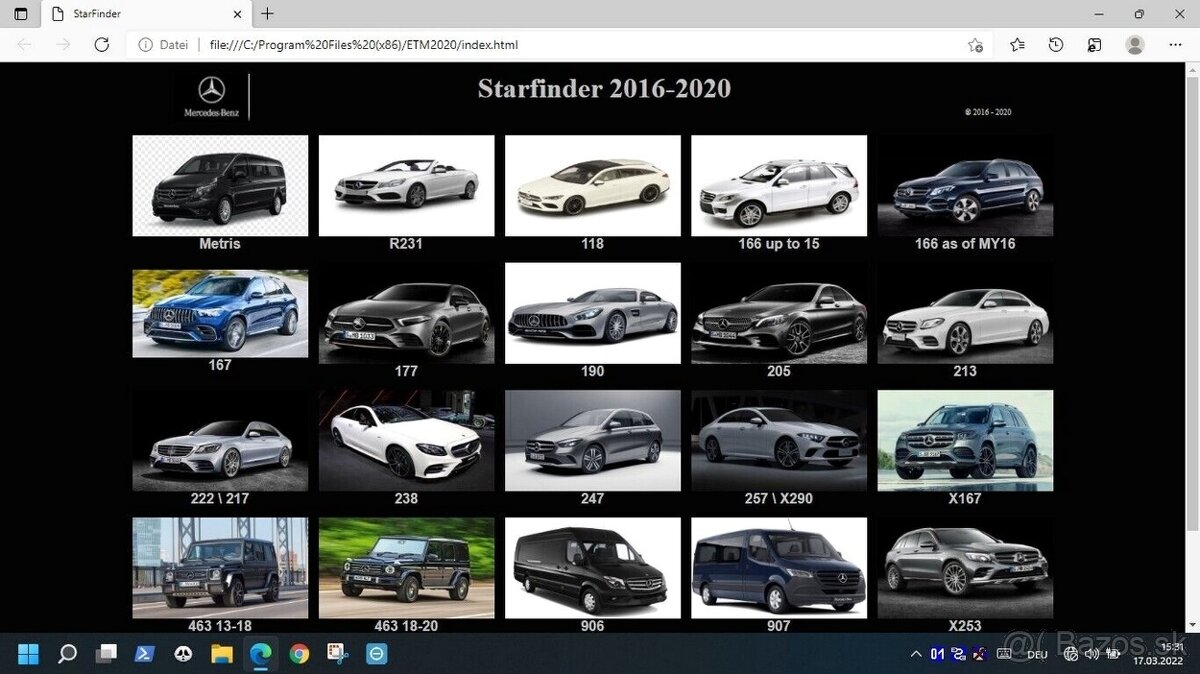Toggle the network status tray icon
The image size is (1200, 674).
click(x=1069, y=653)
